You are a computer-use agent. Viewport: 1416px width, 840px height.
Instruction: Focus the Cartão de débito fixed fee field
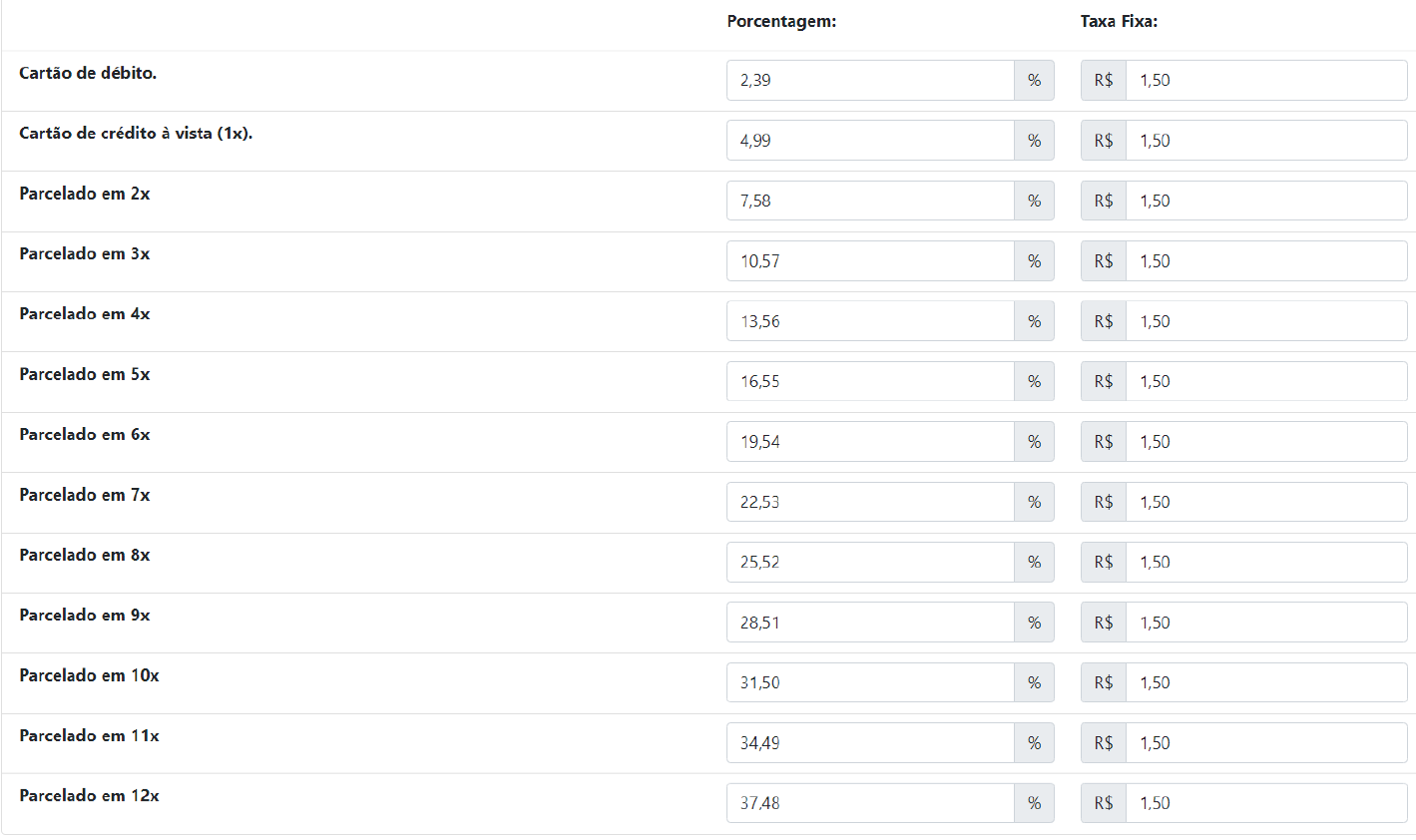tap(1265, 80)
